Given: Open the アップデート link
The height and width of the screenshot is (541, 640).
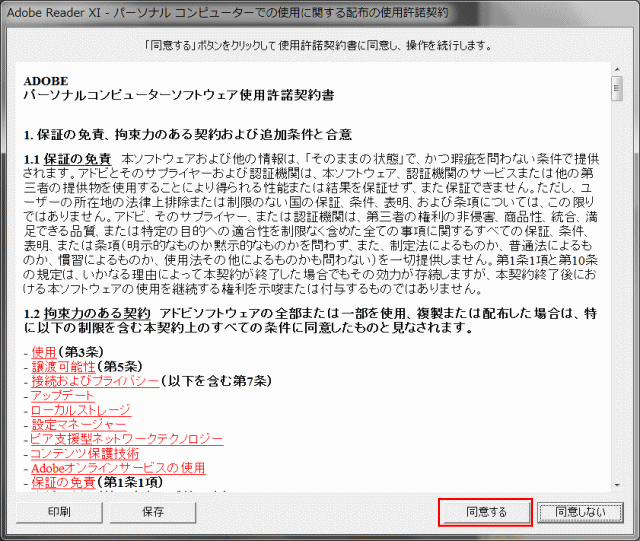Looking at the screenshot, I should 62,395.
